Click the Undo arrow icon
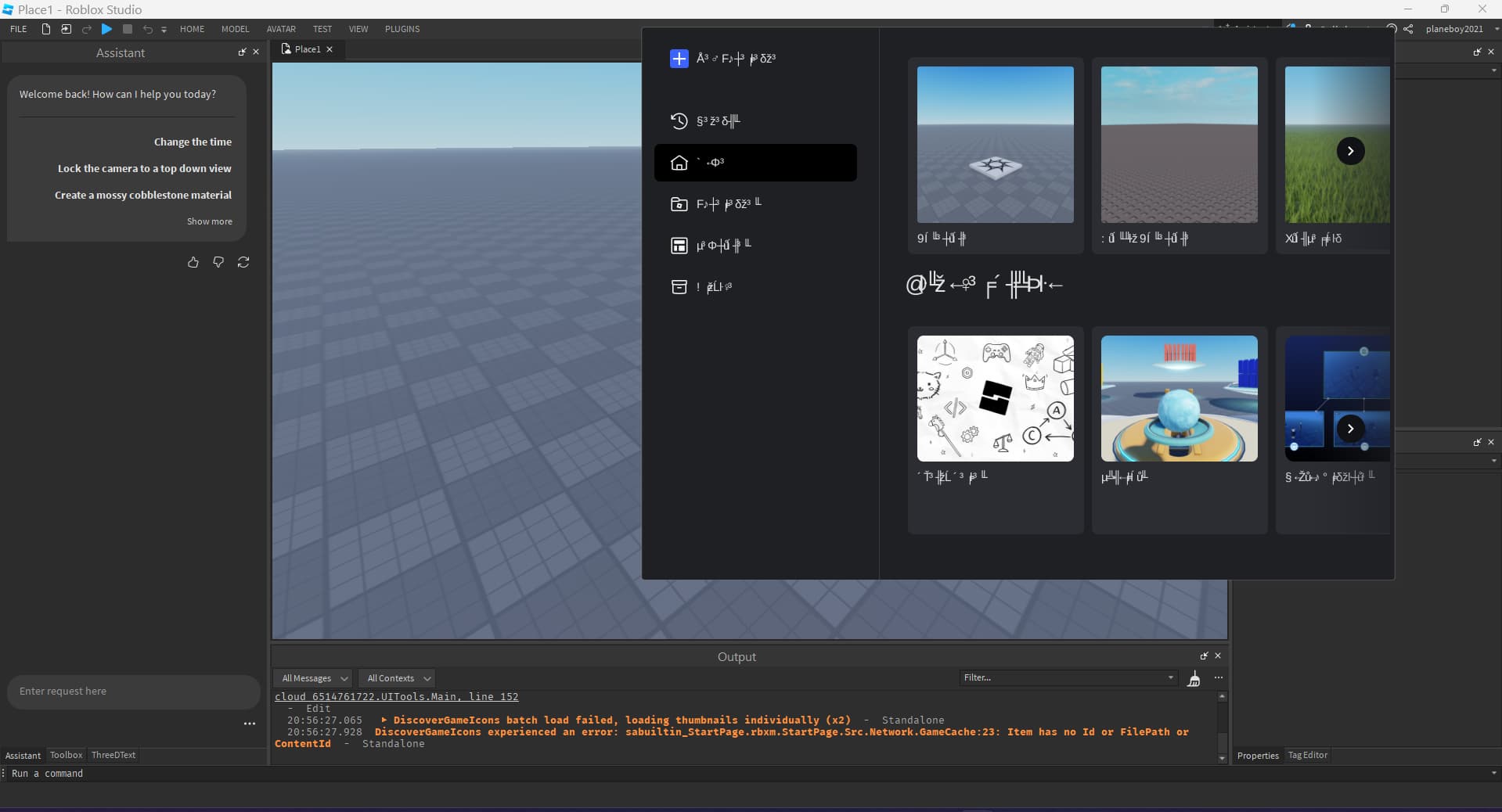Image resolution: width=1502 pixels, height=812 pixels. coord(147,29)
